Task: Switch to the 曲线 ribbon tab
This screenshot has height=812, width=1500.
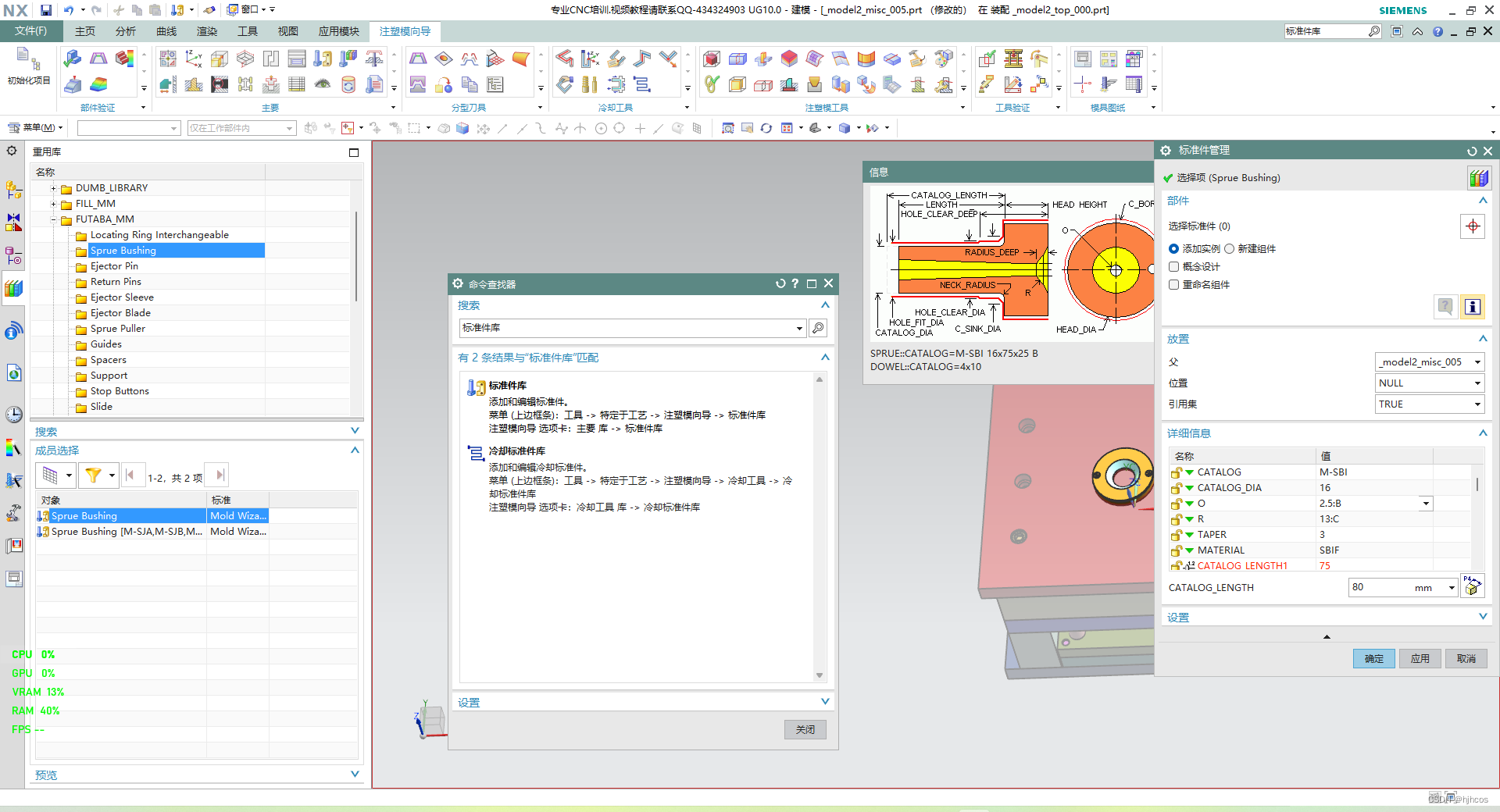Action: 166,31
